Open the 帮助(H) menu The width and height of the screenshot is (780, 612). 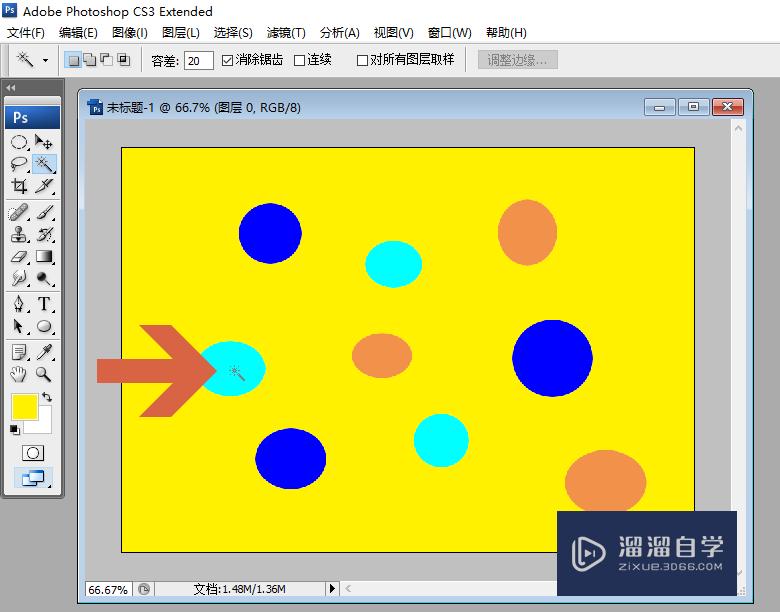point(506,33)
